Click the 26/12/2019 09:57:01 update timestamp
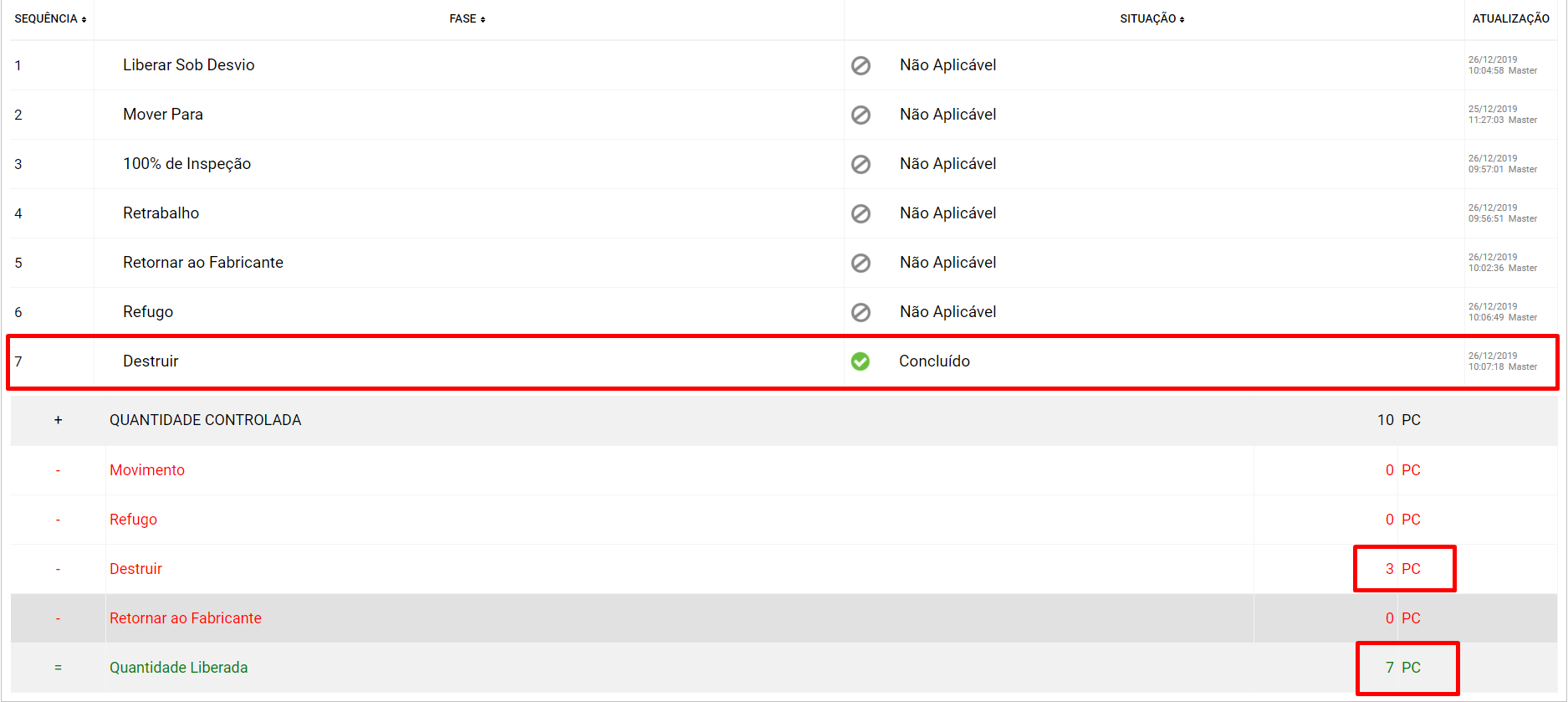1568x702 pixels. (1502, 164)
